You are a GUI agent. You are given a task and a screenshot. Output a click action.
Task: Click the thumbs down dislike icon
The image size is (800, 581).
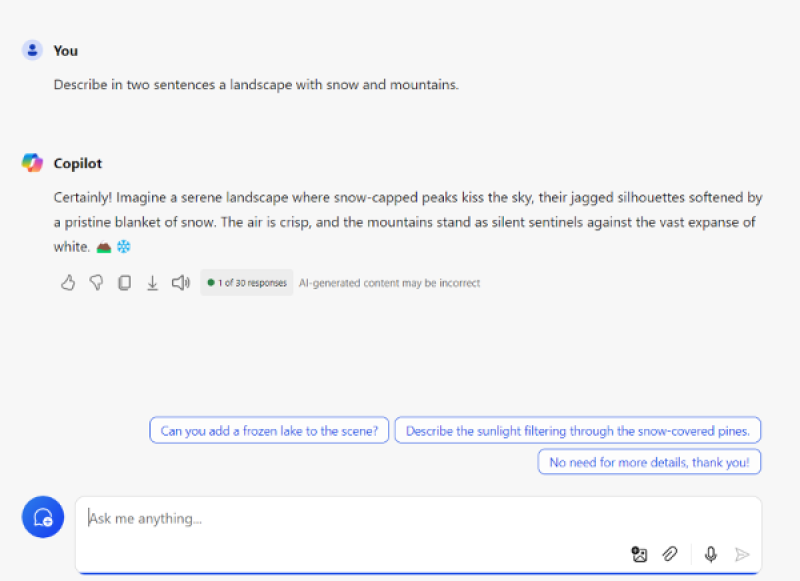coord(96,283)
